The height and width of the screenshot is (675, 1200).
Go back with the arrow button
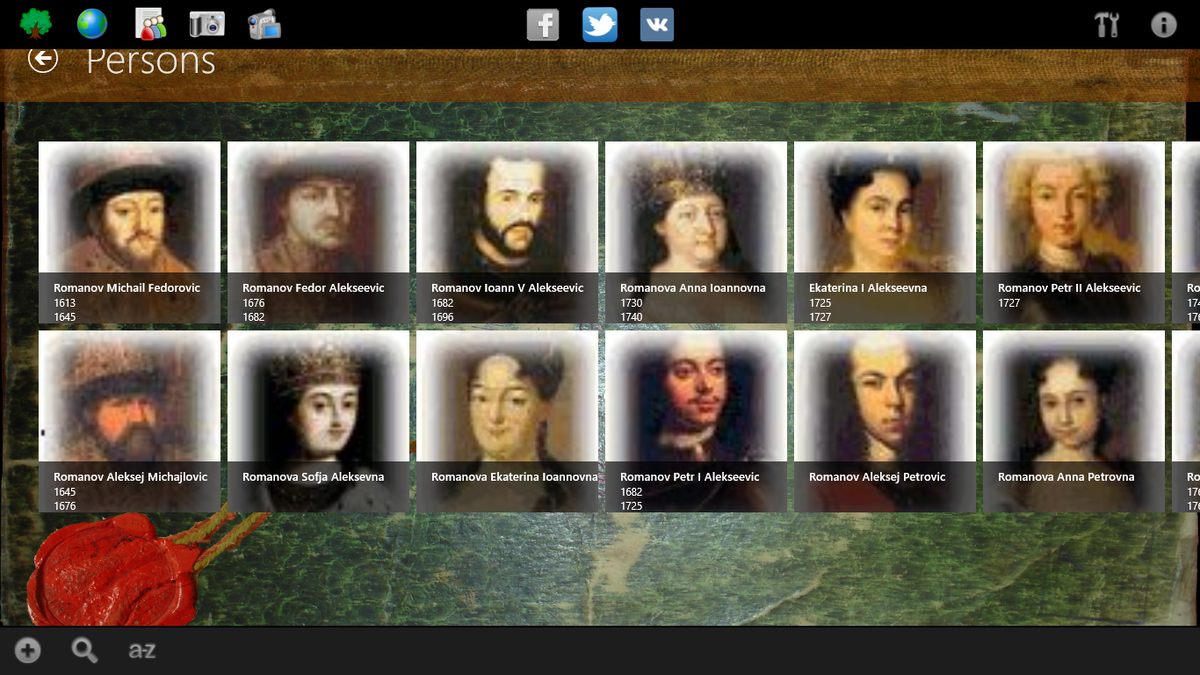click(x=43, y=60)
